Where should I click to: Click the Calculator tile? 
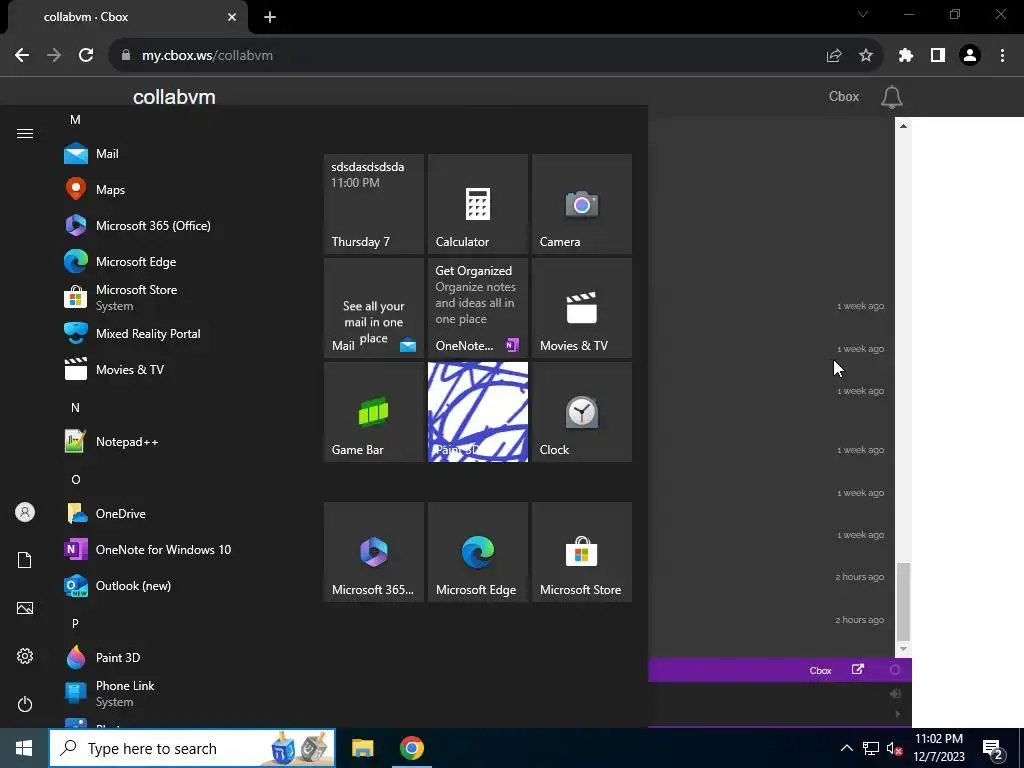click(477, 204)
